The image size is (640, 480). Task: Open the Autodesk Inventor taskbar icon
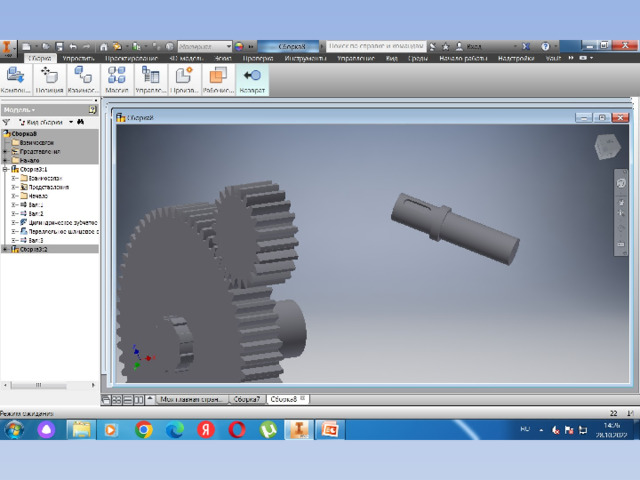pos(299,429)
